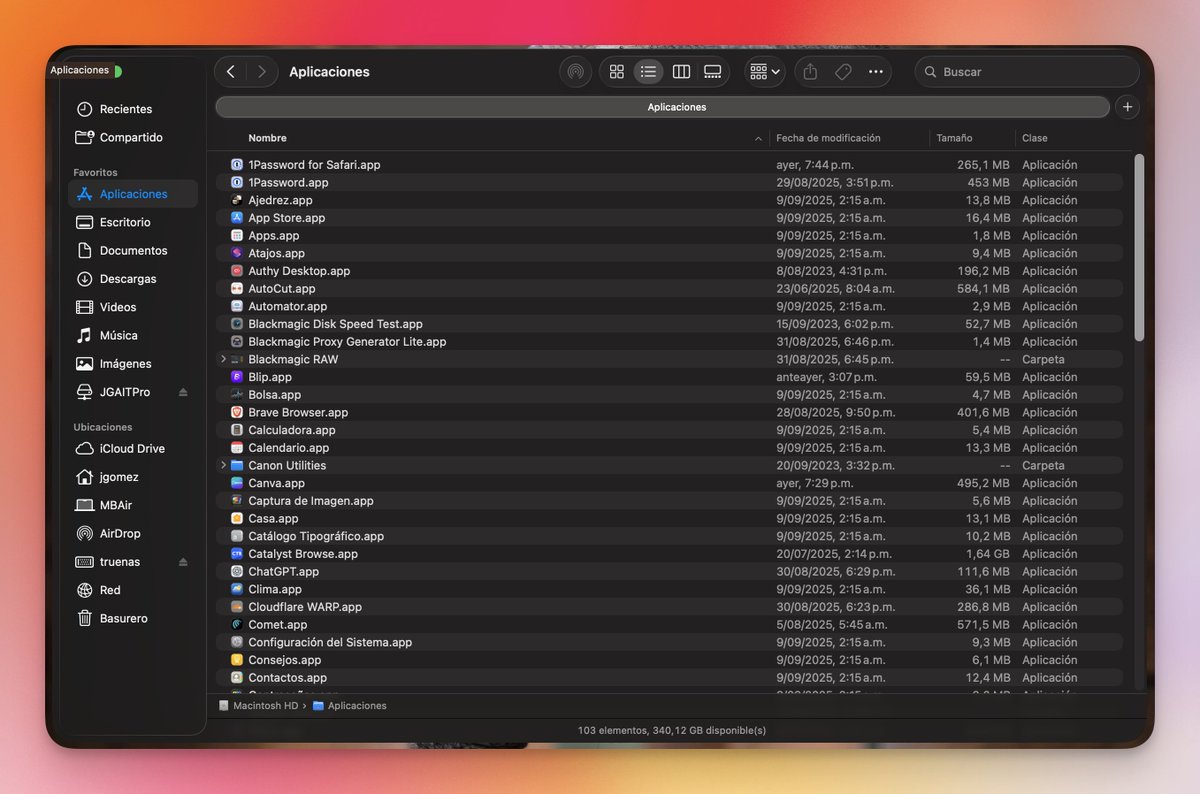The image size is (1200, 794).
Task: Select the Bolsa.app file name
Action: click(274, 395)
